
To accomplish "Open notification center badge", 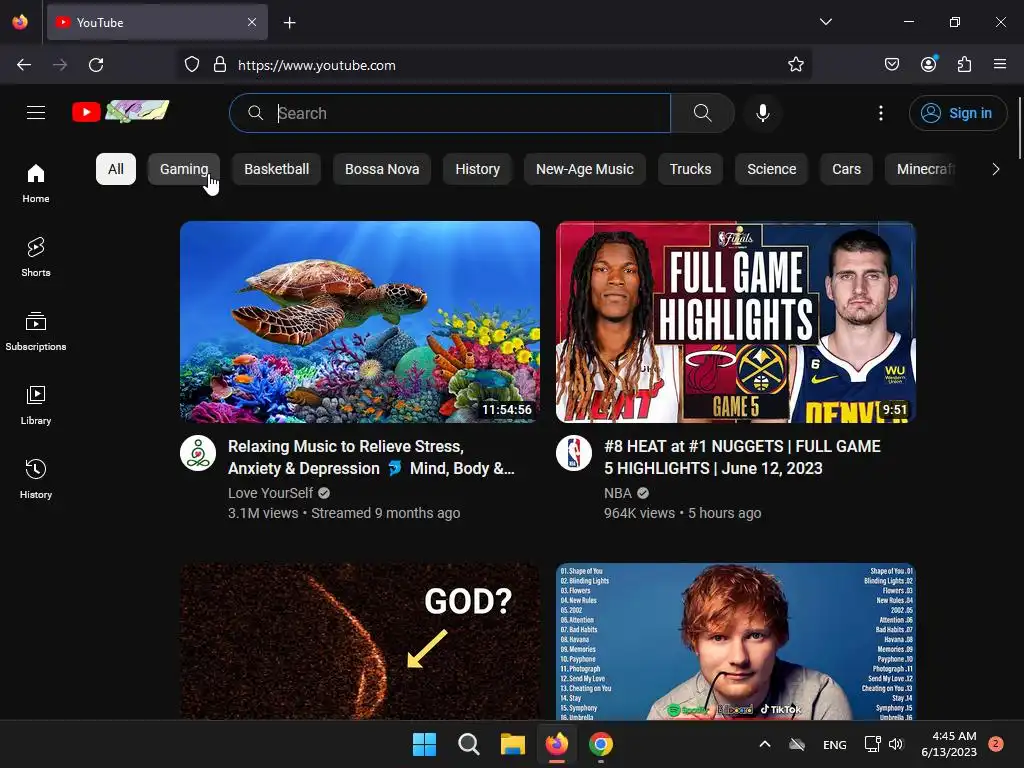I will point(995,744).
